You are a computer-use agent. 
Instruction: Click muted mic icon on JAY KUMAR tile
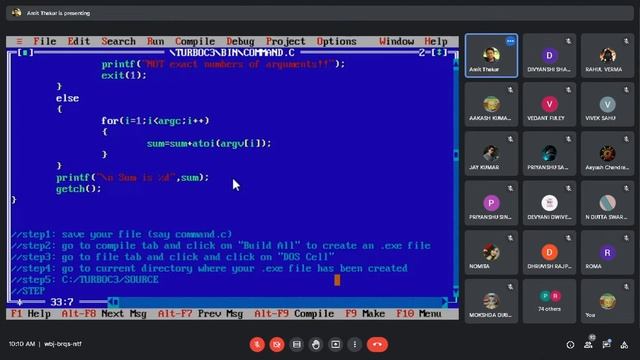(x=510, y=139)
